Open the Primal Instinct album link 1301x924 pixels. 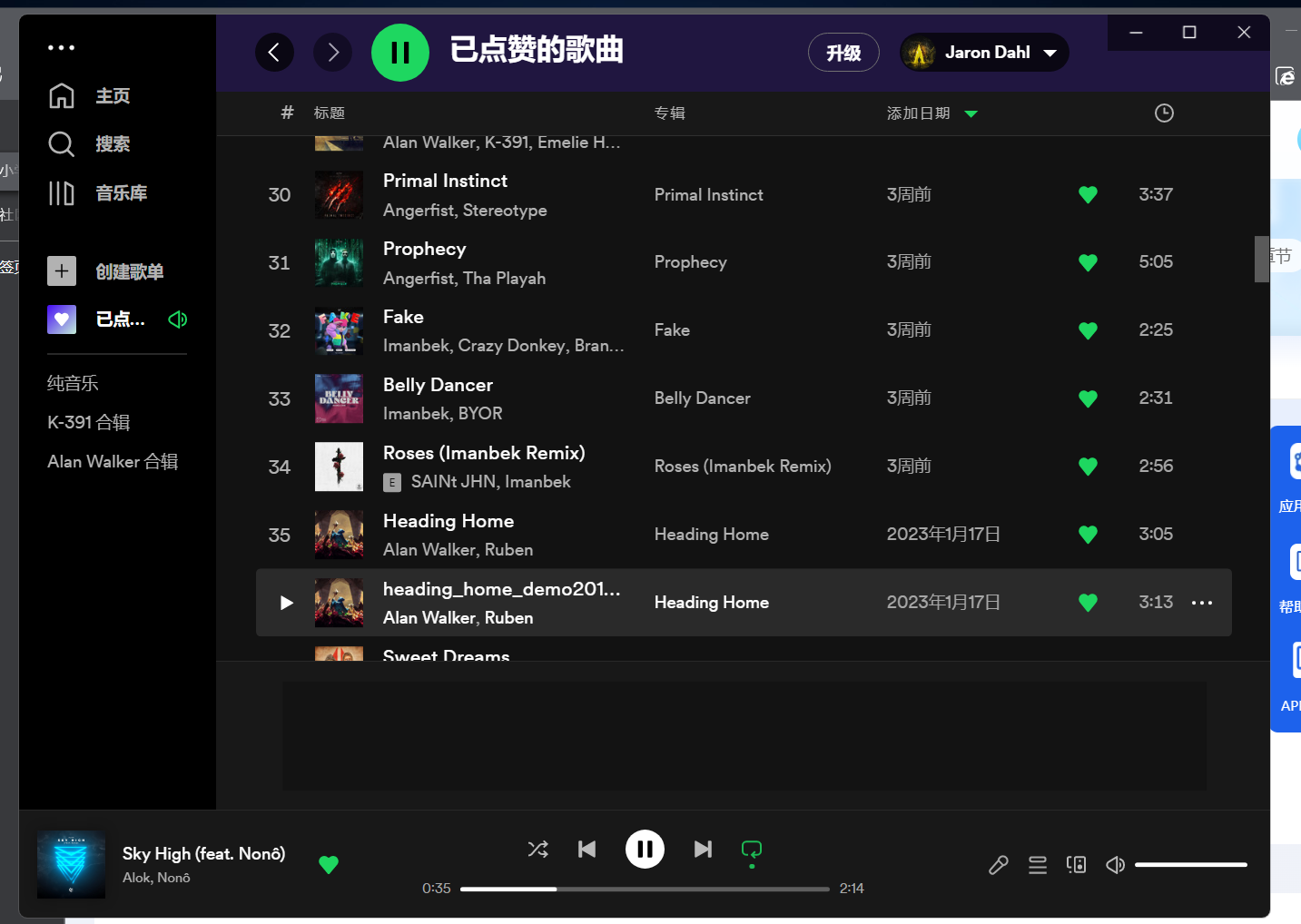(708, 194)
